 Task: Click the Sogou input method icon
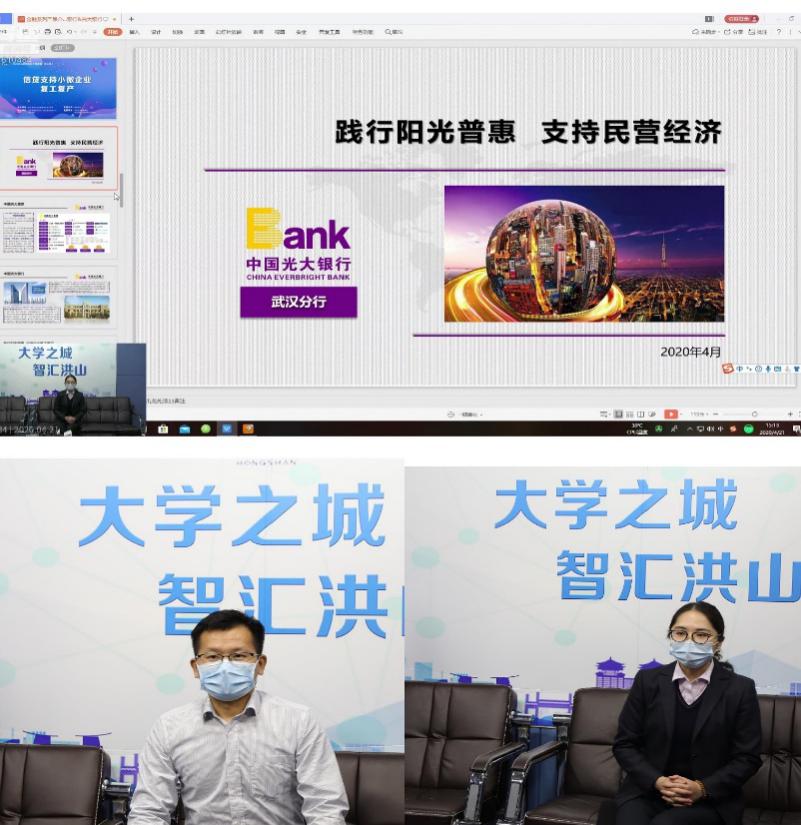point(729,368)
